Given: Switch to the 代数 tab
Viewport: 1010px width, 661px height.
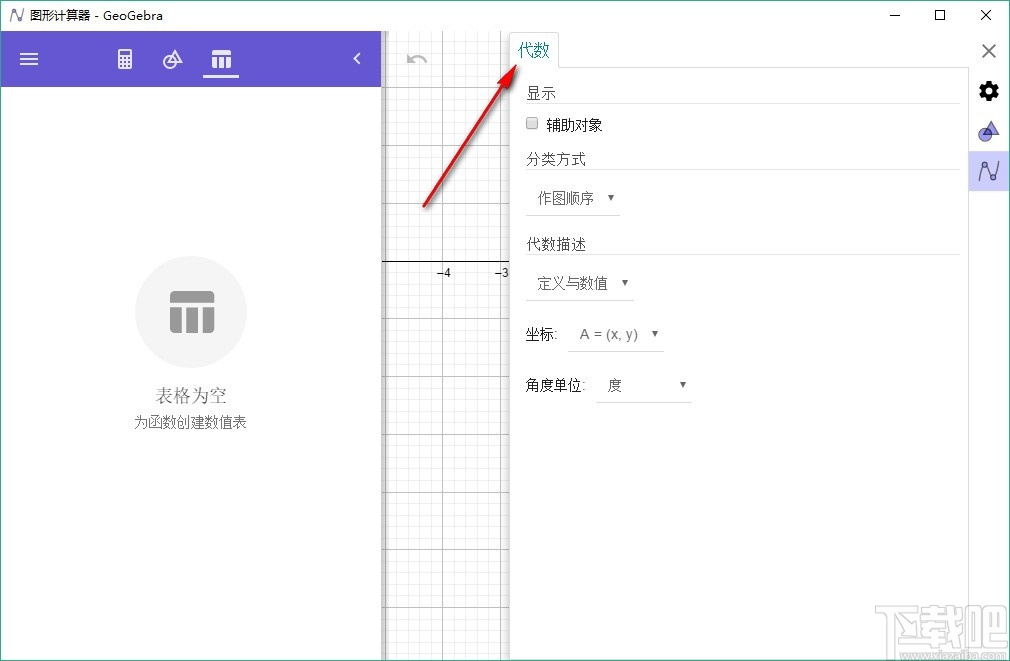Looking at the screenshot, I should (534, 49).
